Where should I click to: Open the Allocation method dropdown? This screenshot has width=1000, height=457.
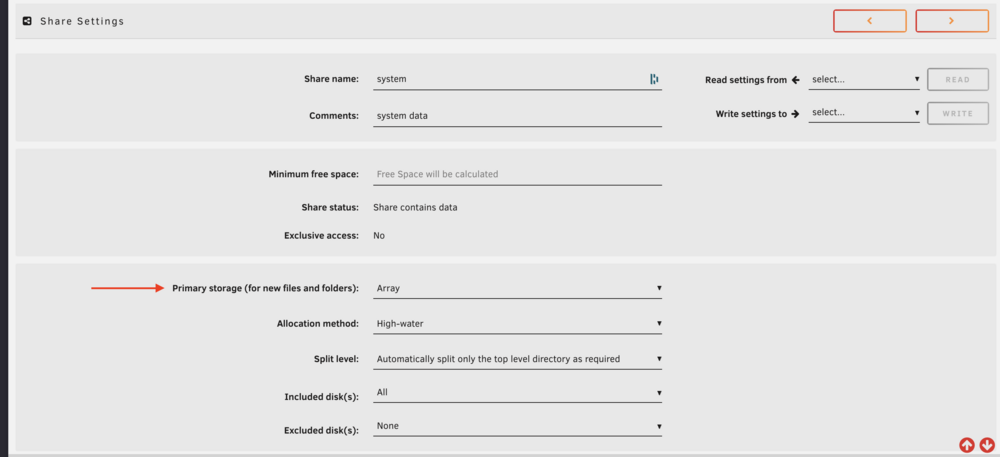[517, 324]
